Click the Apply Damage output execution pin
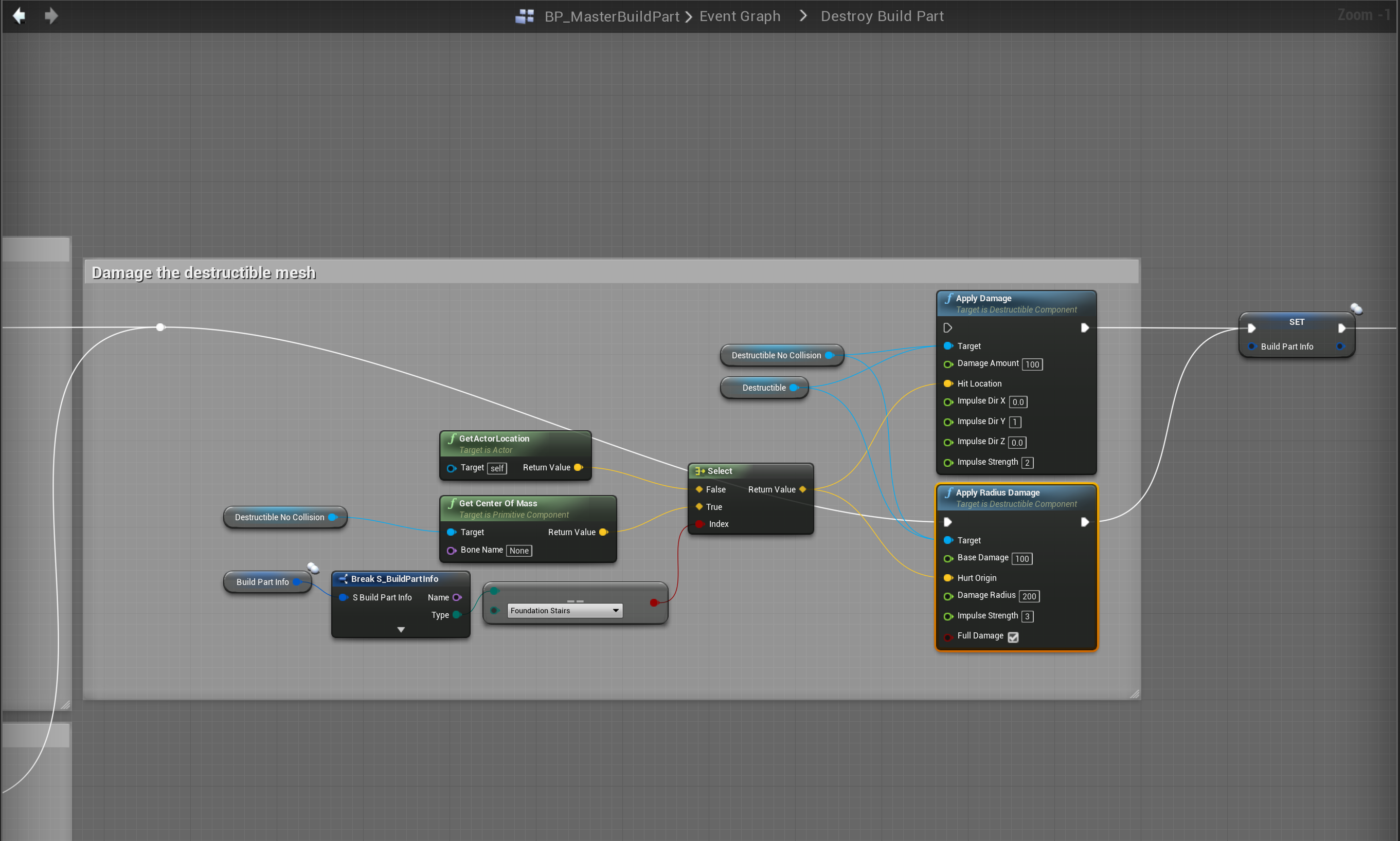Viewport: 1400px width, 841px height. click(1084, 327)
